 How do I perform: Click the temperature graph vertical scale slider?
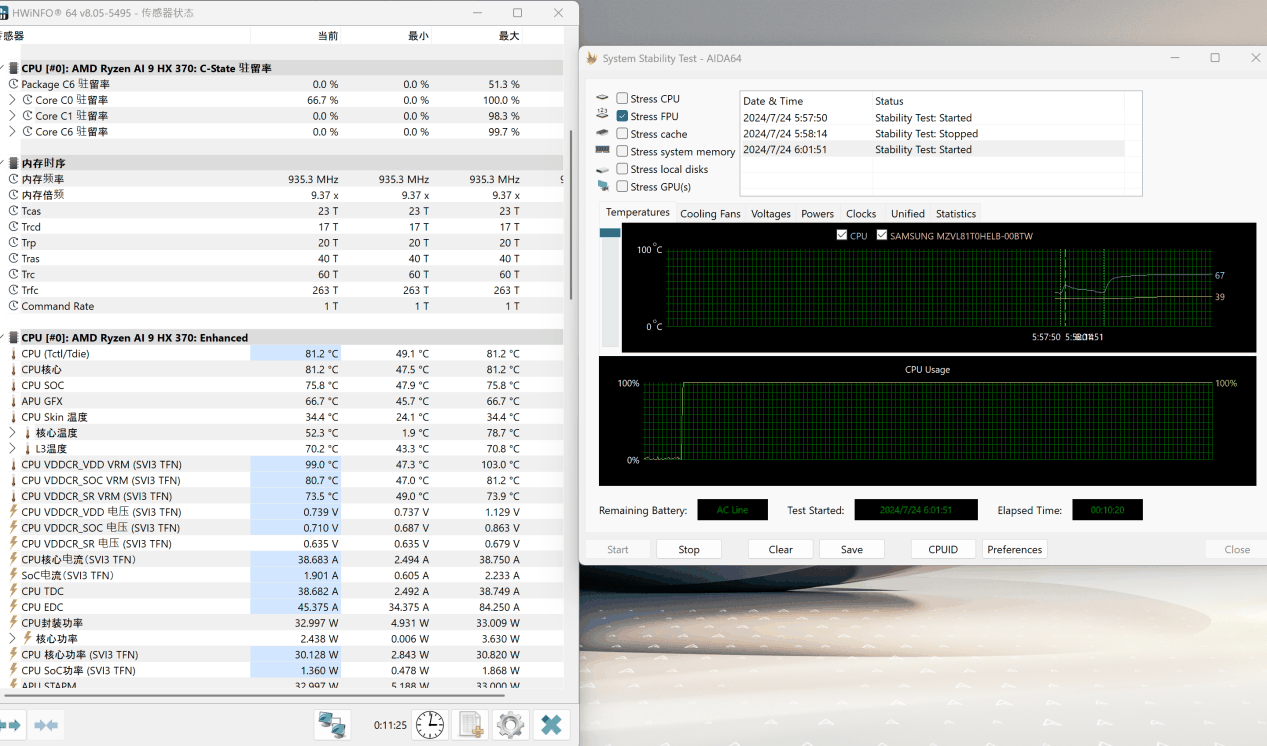click(x=609, y=233)
